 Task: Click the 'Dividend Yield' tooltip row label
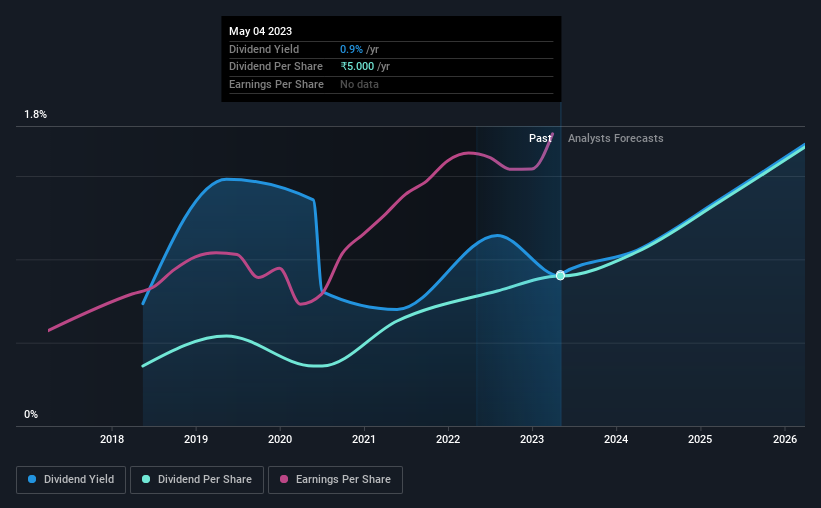(x=264, y=49)
